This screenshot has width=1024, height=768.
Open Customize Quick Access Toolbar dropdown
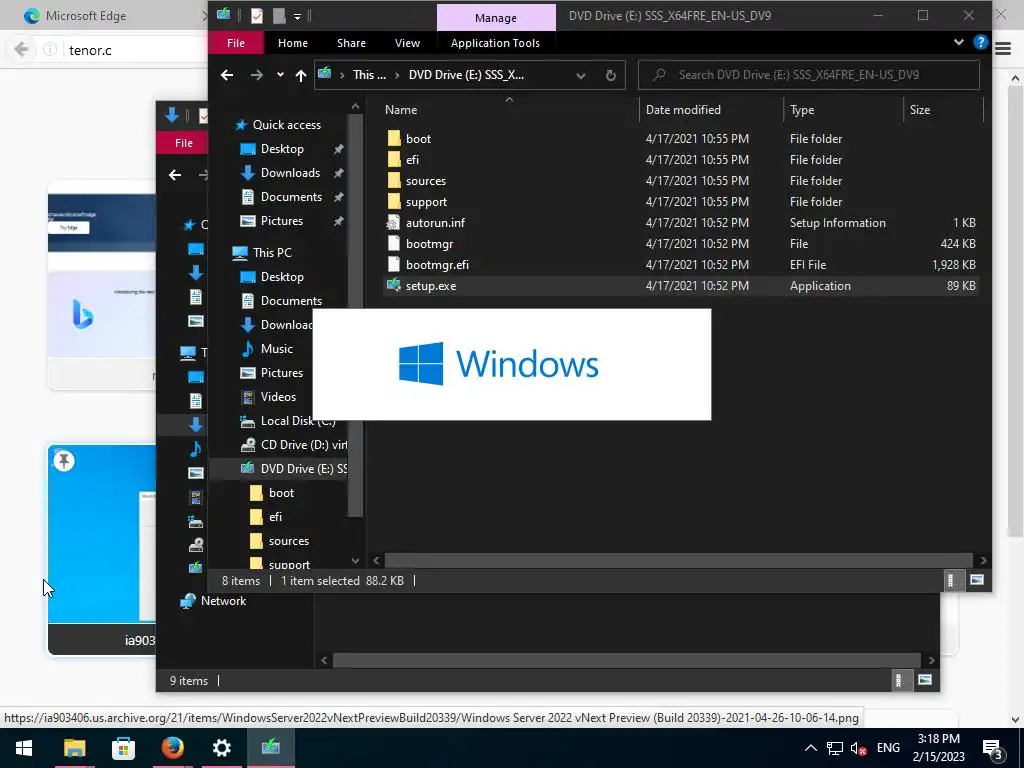pos(297,16)
